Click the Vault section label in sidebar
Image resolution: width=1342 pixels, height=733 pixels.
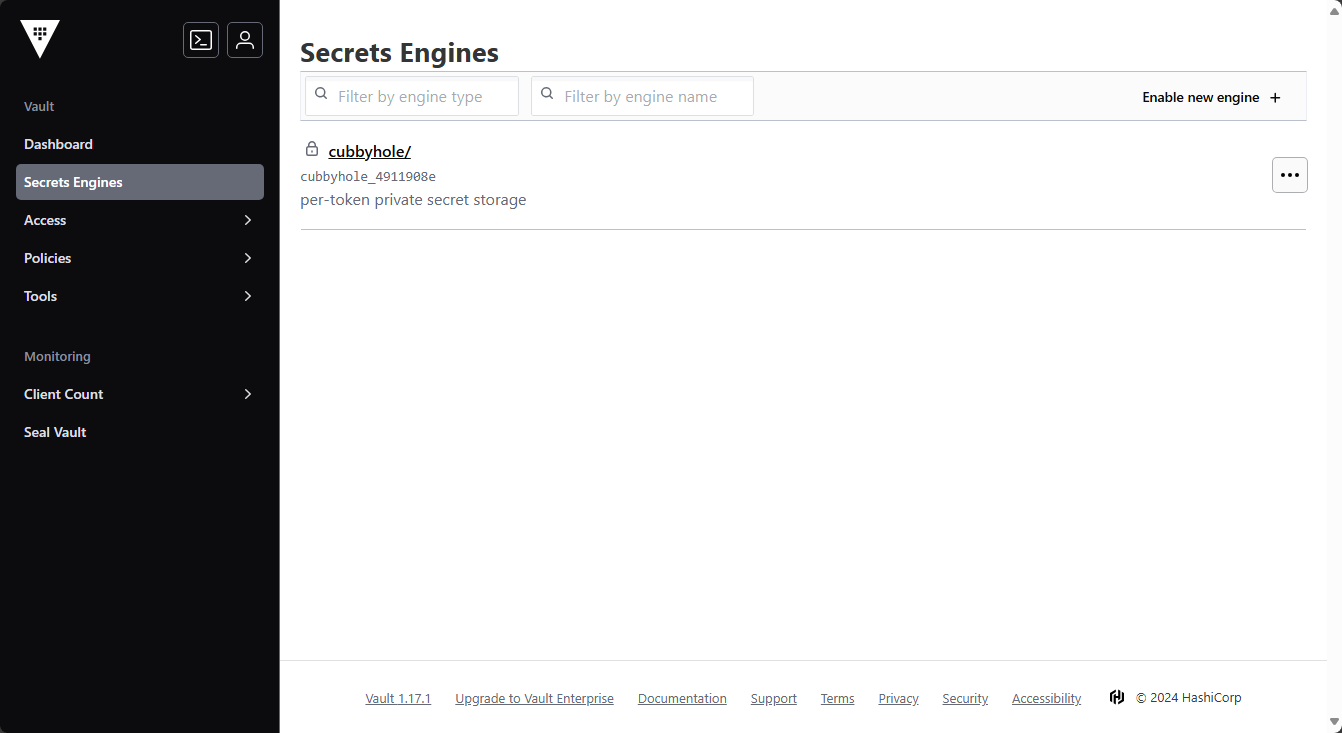39,106
